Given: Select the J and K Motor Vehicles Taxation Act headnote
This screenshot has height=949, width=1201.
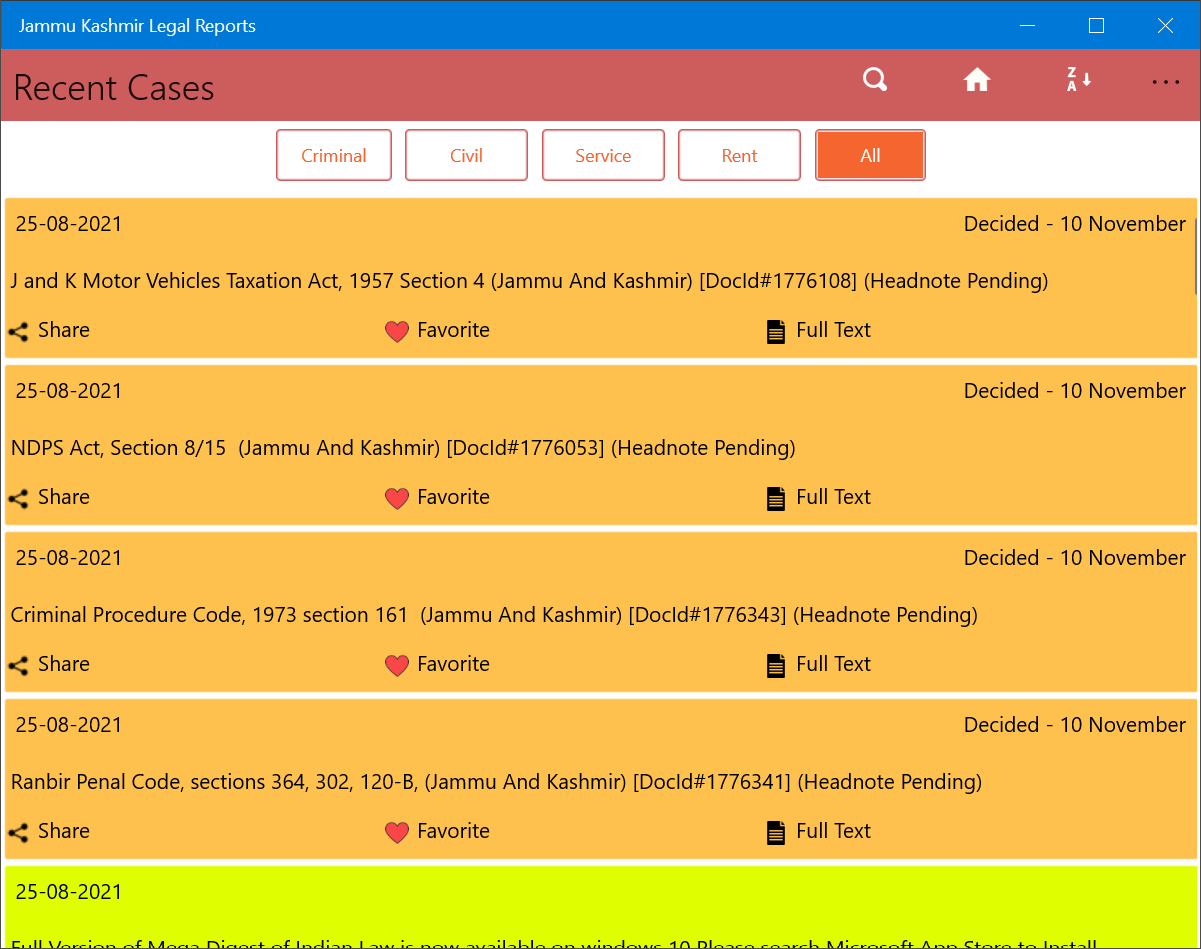Looking at the screenshot, I should tap(529, 281).
